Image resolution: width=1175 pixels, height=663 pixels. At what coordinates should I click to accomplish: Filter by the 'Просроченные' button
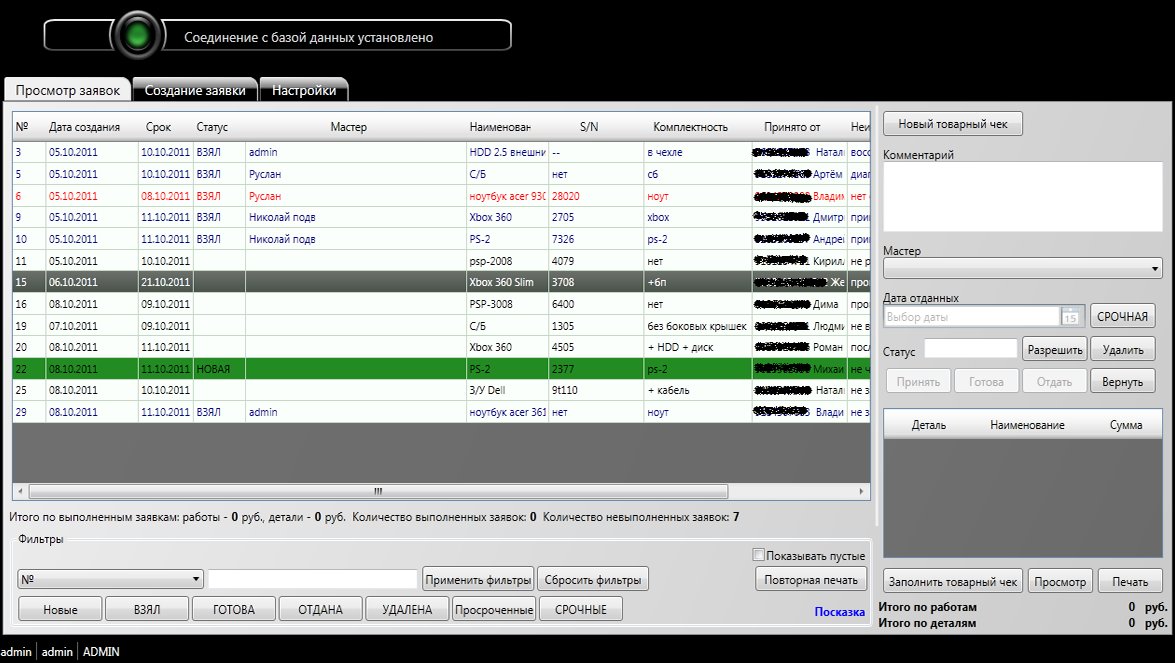tap(494, 609)
